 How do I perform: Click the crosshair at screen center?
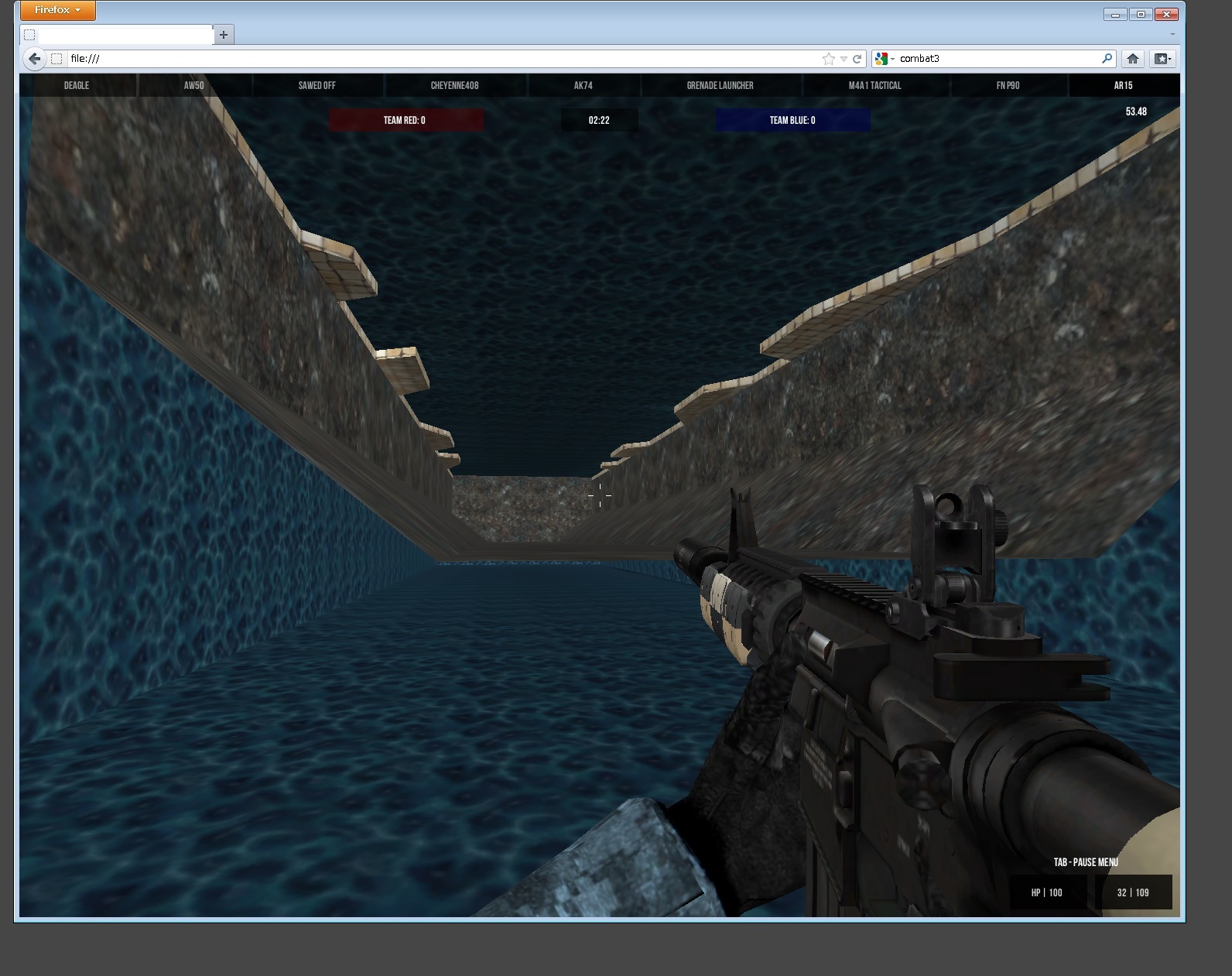coord(600,495)
